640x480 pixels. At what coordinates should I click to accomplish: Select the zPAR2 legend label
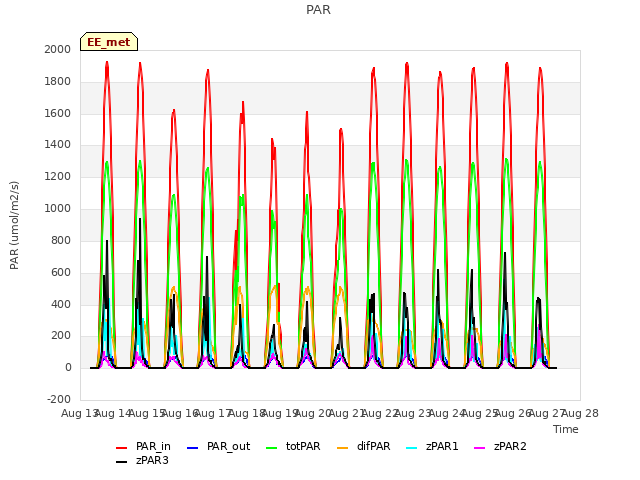tap(510, 446)
